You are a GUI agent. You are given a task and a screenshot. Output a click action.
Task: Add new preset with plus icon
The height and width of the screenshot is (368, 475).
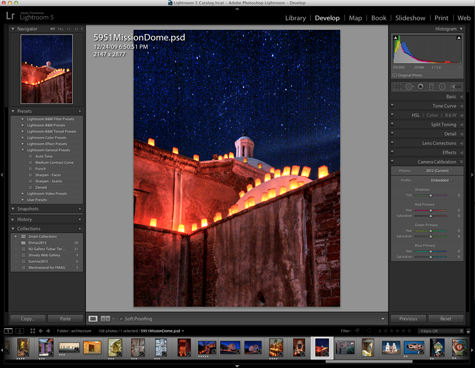[80, 111]
